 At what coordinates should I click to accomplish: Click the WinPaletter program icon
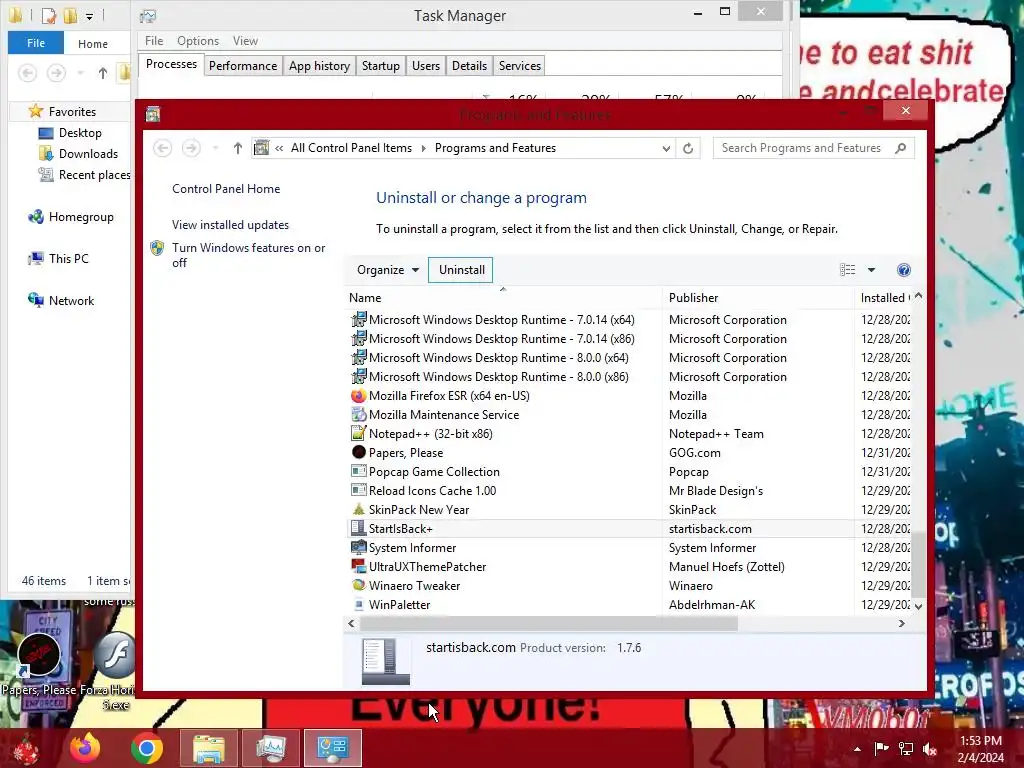click(359, 605)
